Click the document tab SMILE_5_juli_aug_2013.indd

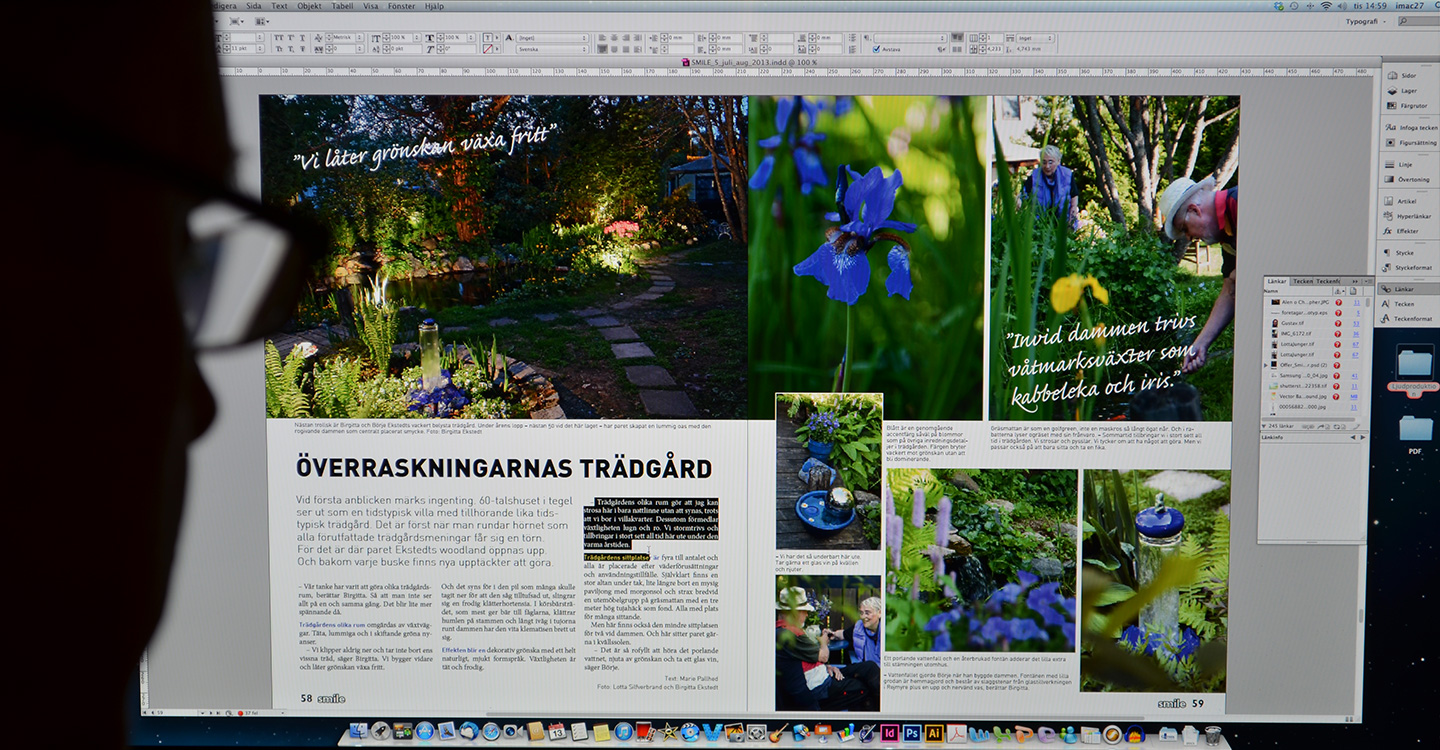750,62
